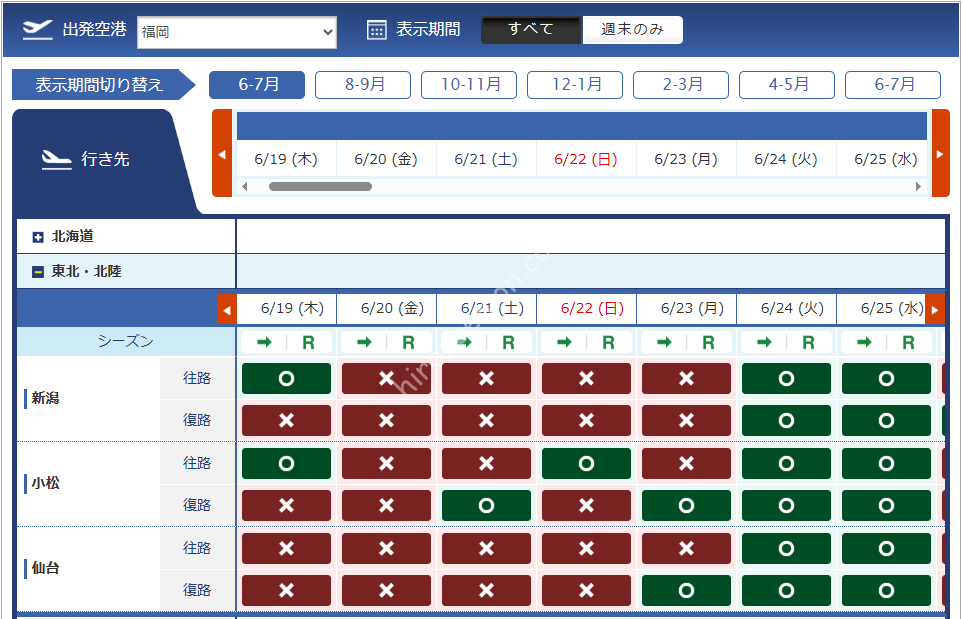Select available 新潟 往路 flight on 6/19
The image size is (963, 619).
(286, 378)
